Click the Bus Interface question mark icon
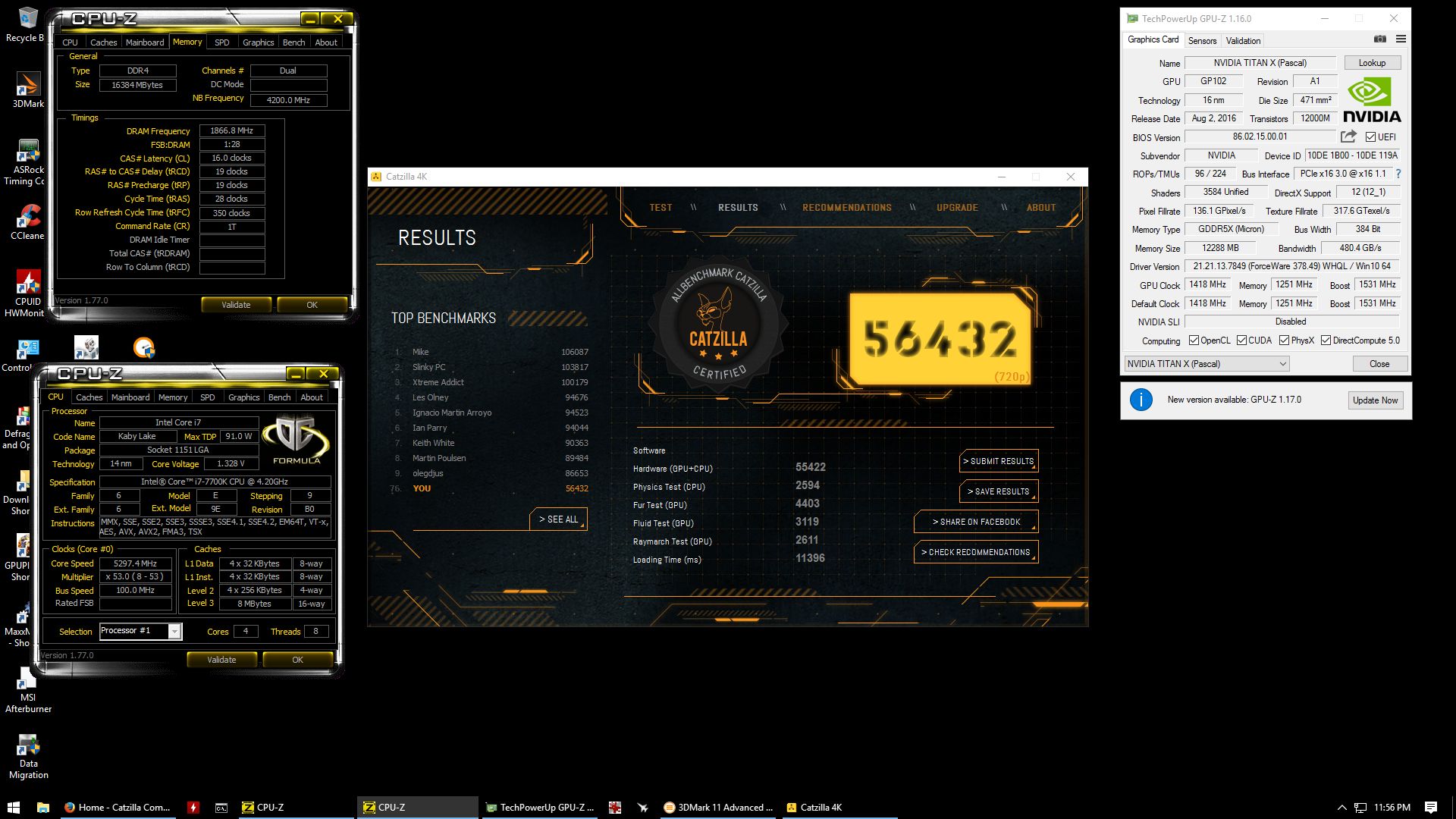Screen dimensions: 1456x819 (x=1398, y=174)
